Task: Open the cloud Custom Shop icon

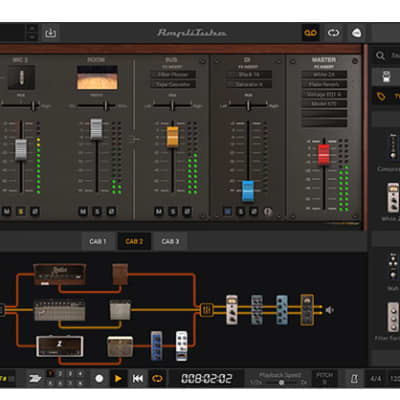Action: pyautogui.click(x=357, y=33)
